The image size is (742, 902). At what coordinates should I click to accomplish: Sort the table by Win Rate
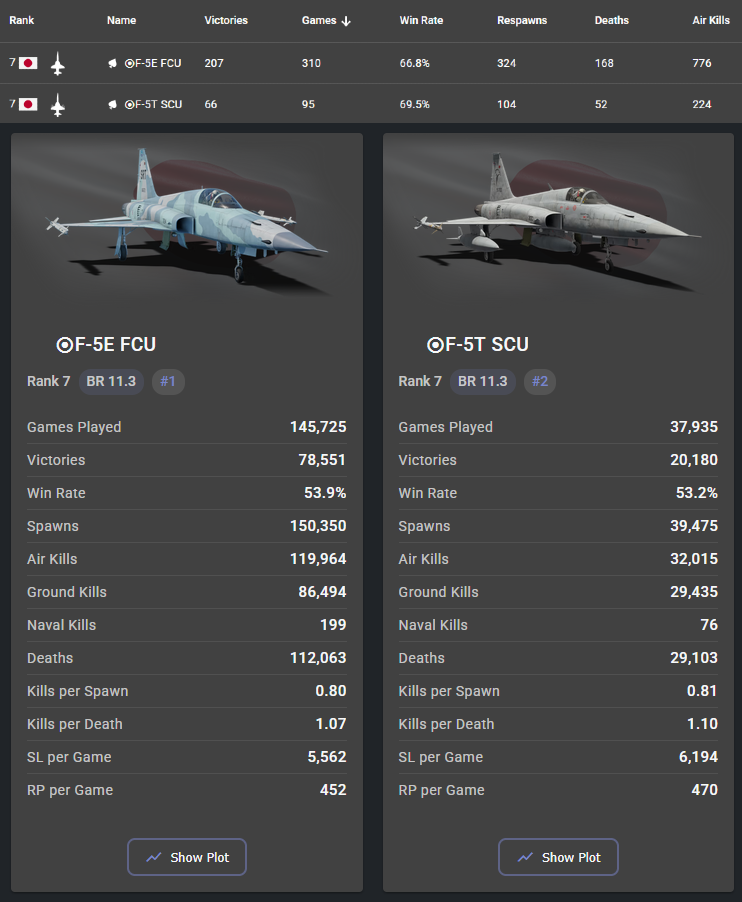[x=421, y=20]
